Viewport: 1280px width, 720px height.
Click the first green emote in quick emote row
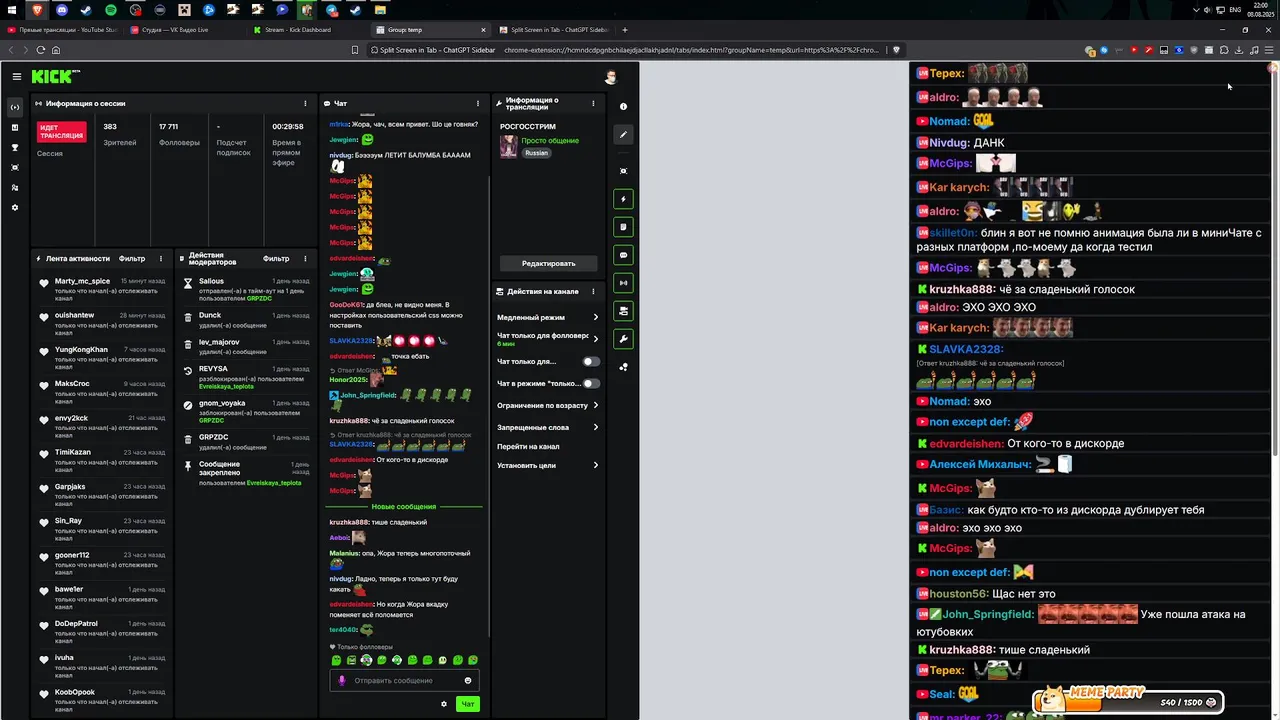click(336, 660)
